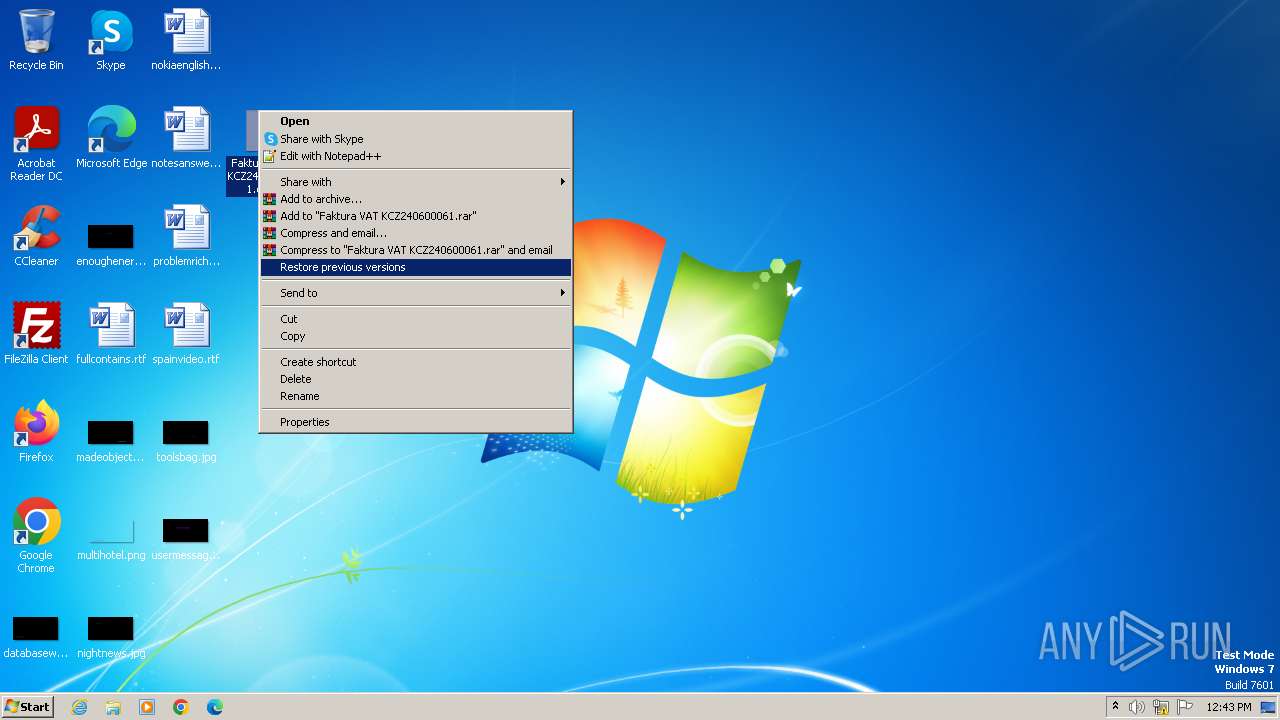Choose Edit with Notepad++ menu entry
Screen dimensions: 1280x720
click(x=416, y=156)
